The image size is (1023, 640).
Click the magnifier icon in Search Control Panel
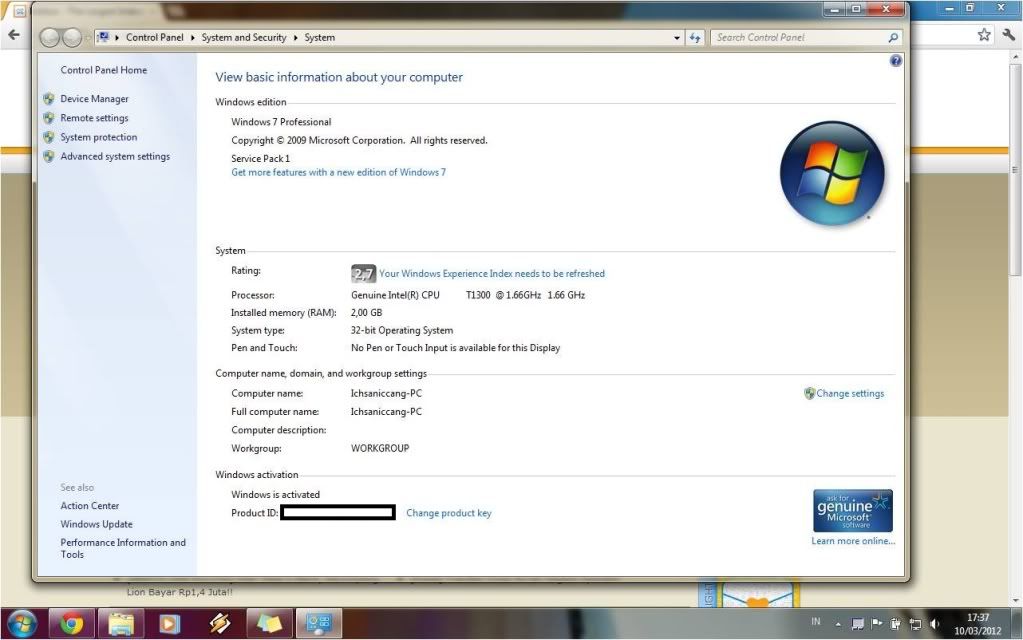[x=893, y=38]
